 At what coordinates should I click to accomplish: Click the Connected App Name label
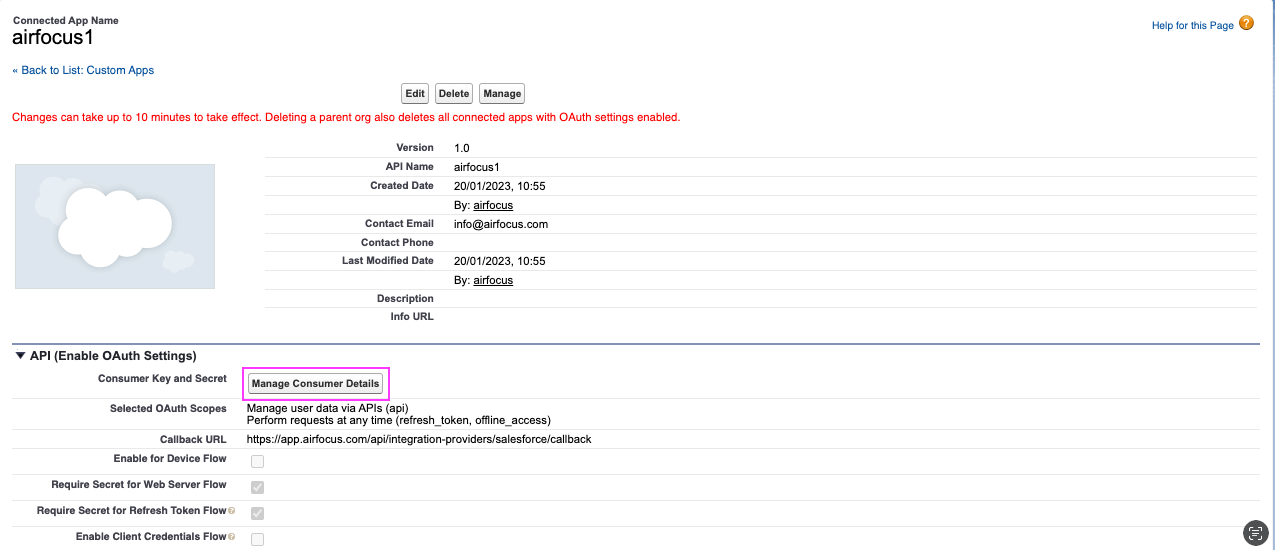tap(65, 20)
